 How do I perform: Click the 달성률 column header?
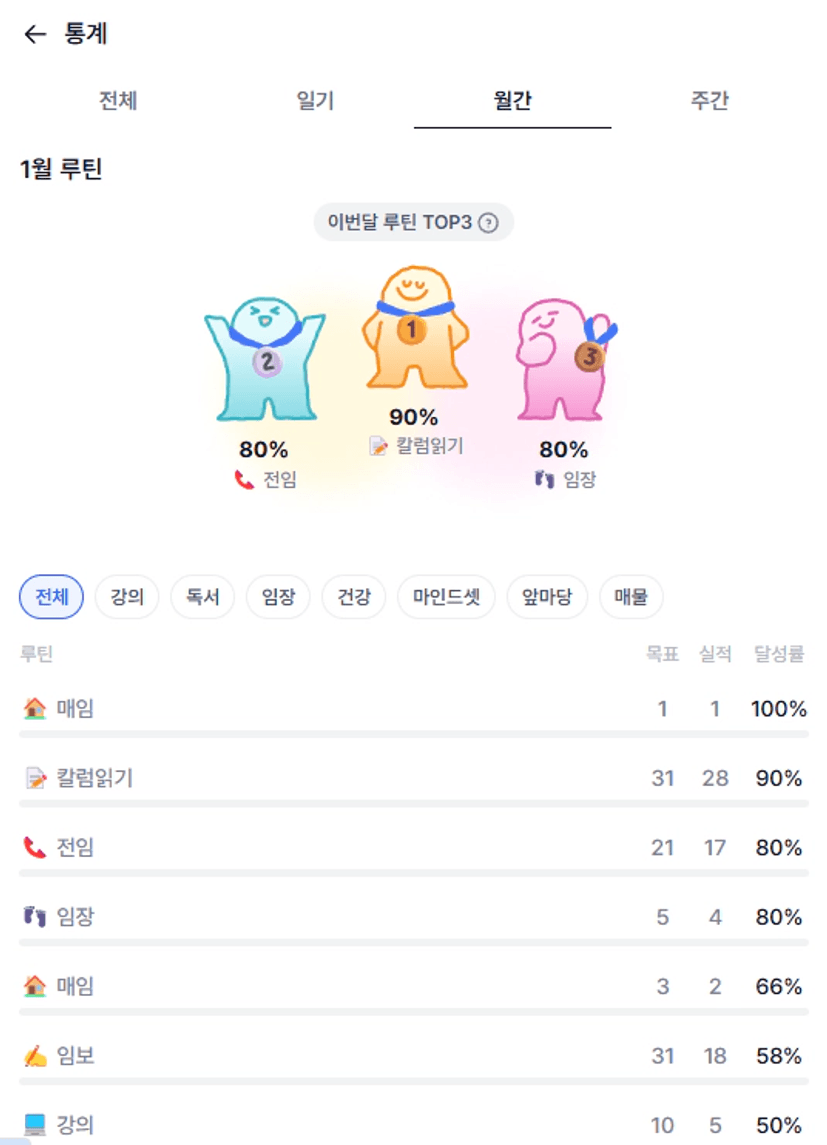click(779, 655)
